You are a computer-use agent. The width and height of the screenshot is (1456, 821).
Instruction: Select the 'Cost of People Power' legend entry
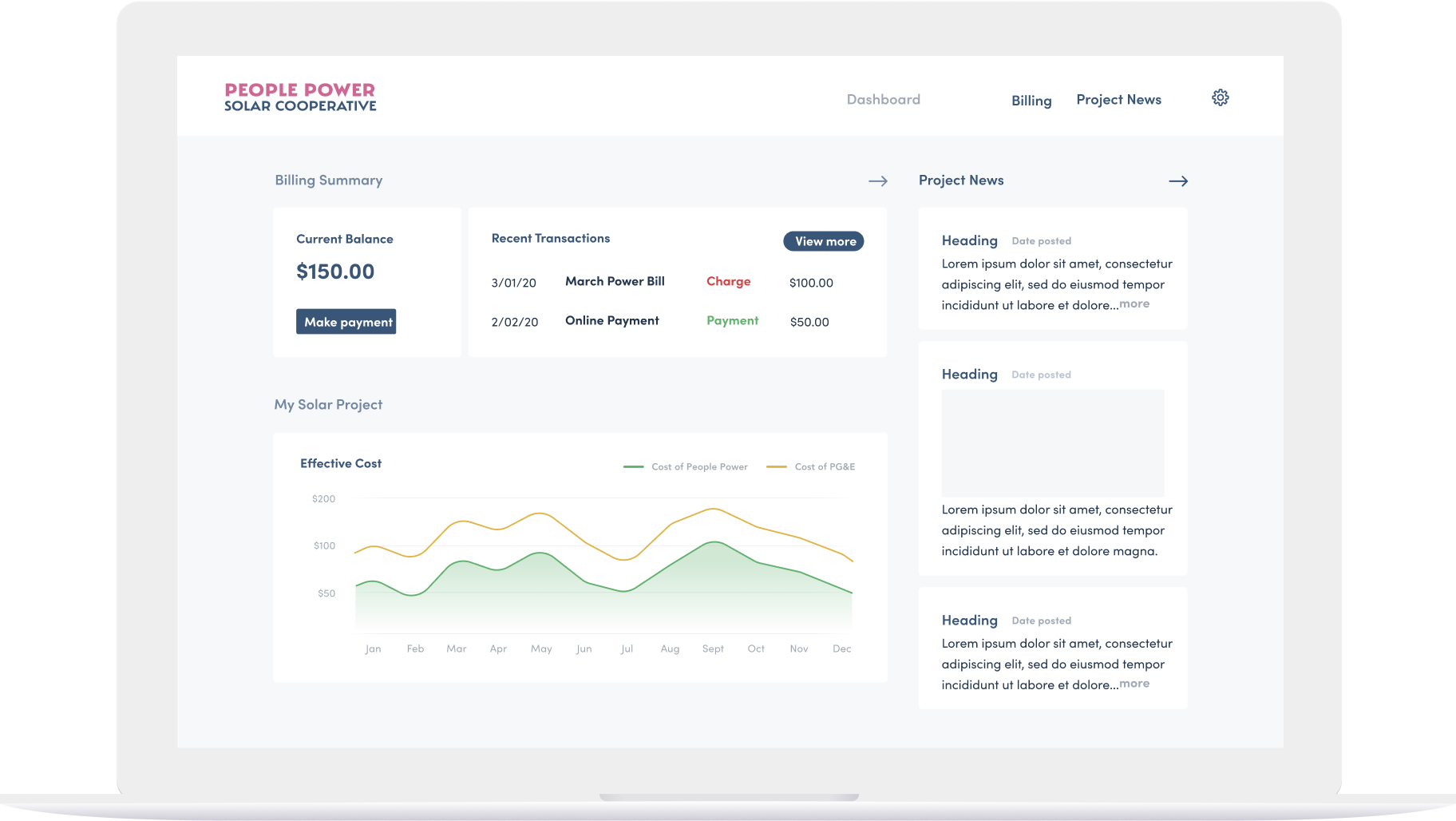click(686, 466)
